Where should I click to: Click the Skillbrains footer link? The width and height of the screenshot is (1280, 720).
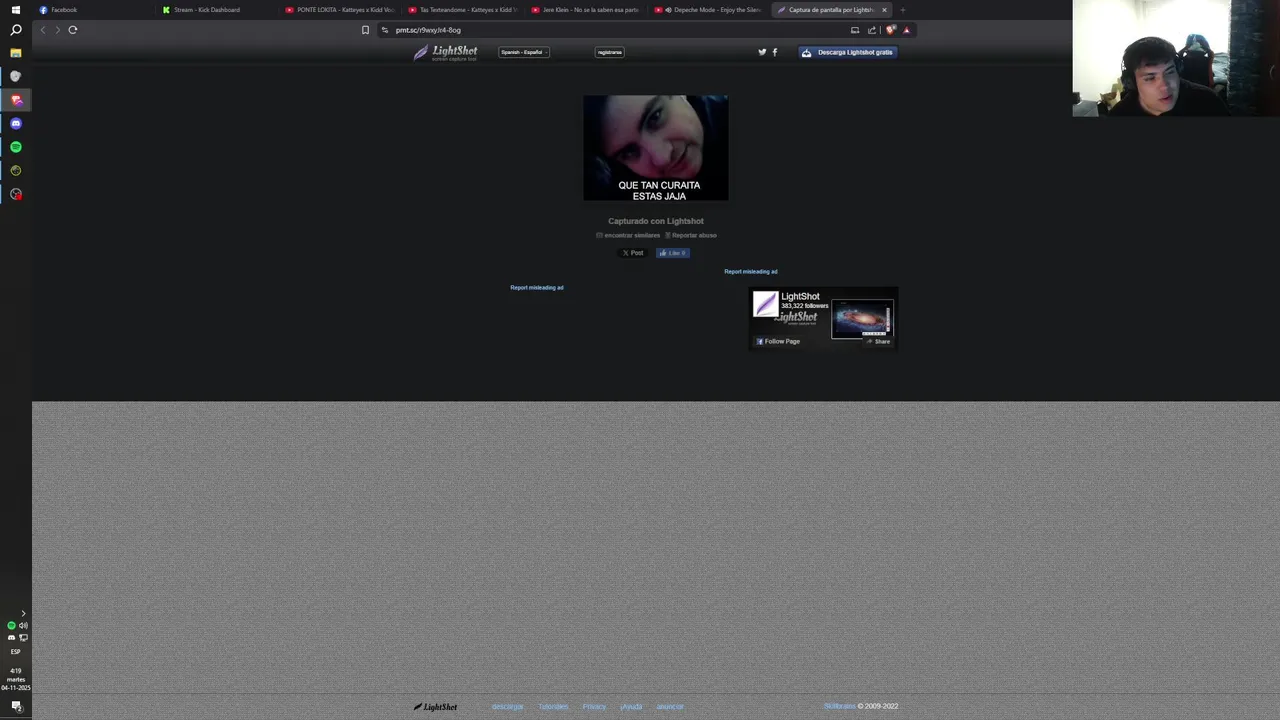(x=840, y=707)
